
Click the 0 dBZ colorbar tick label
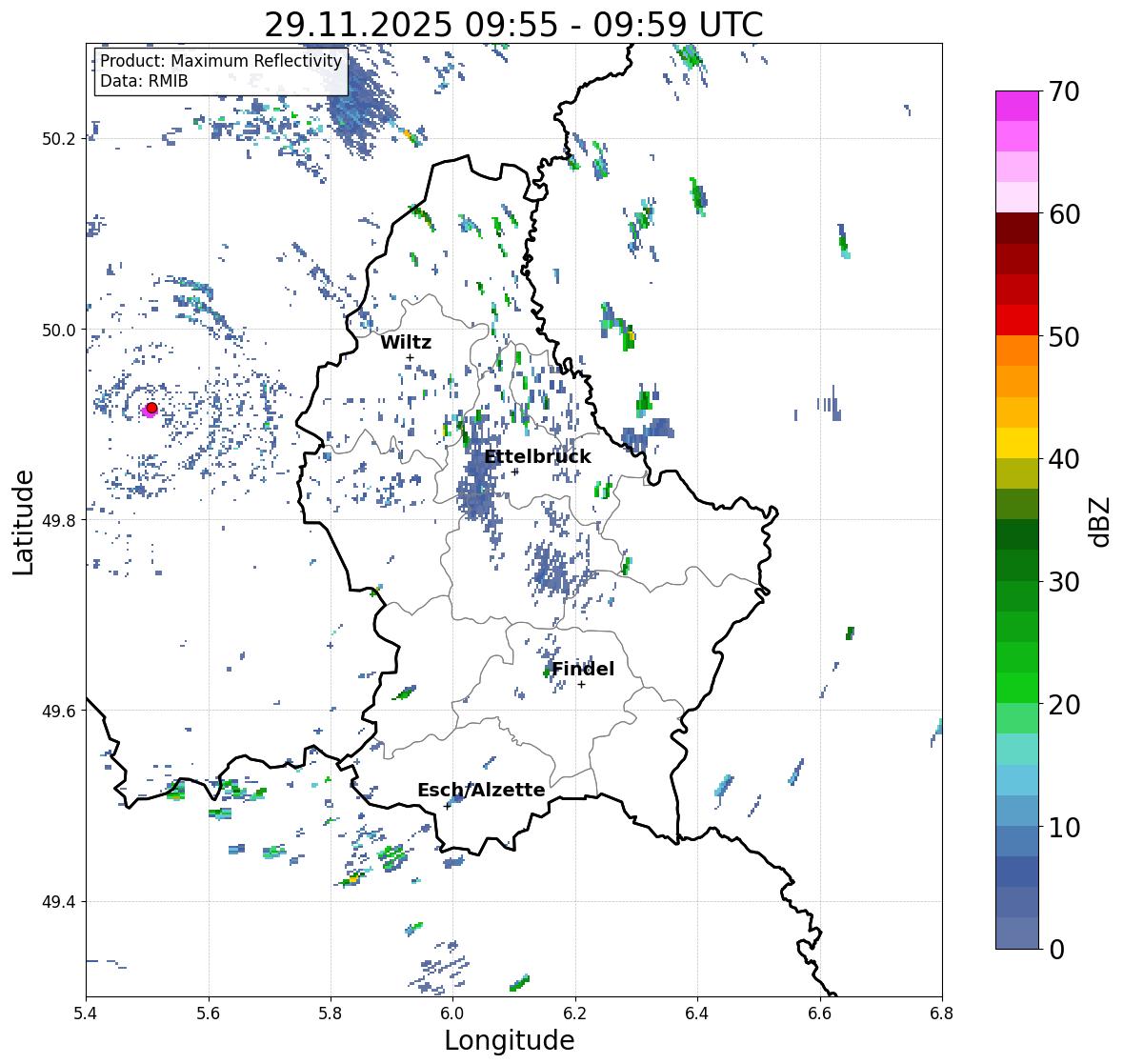click(1056, 950)
